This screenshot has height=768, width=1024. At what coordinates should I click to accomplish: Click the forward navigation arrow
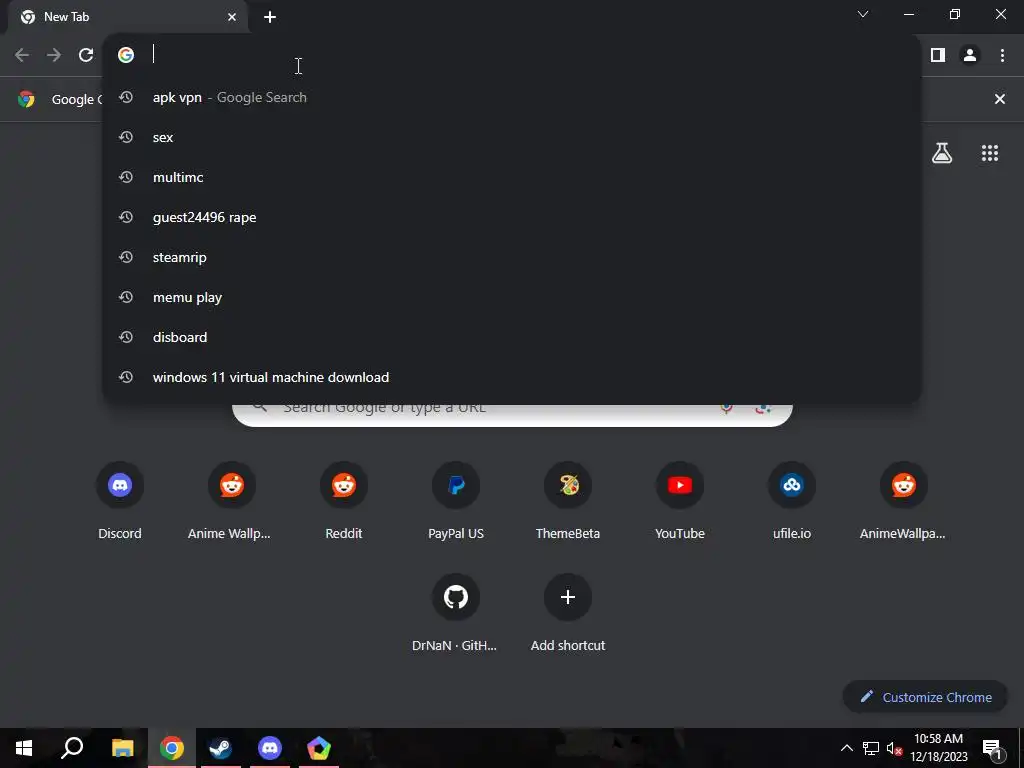tap(54, 55)
